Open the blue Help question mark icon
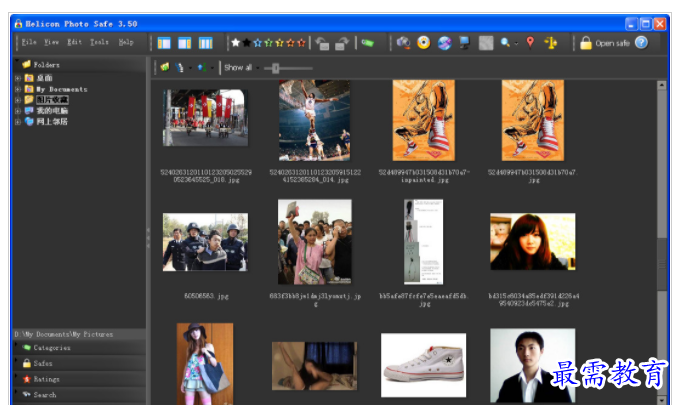 pyautogui.click(x=641, y=43)
